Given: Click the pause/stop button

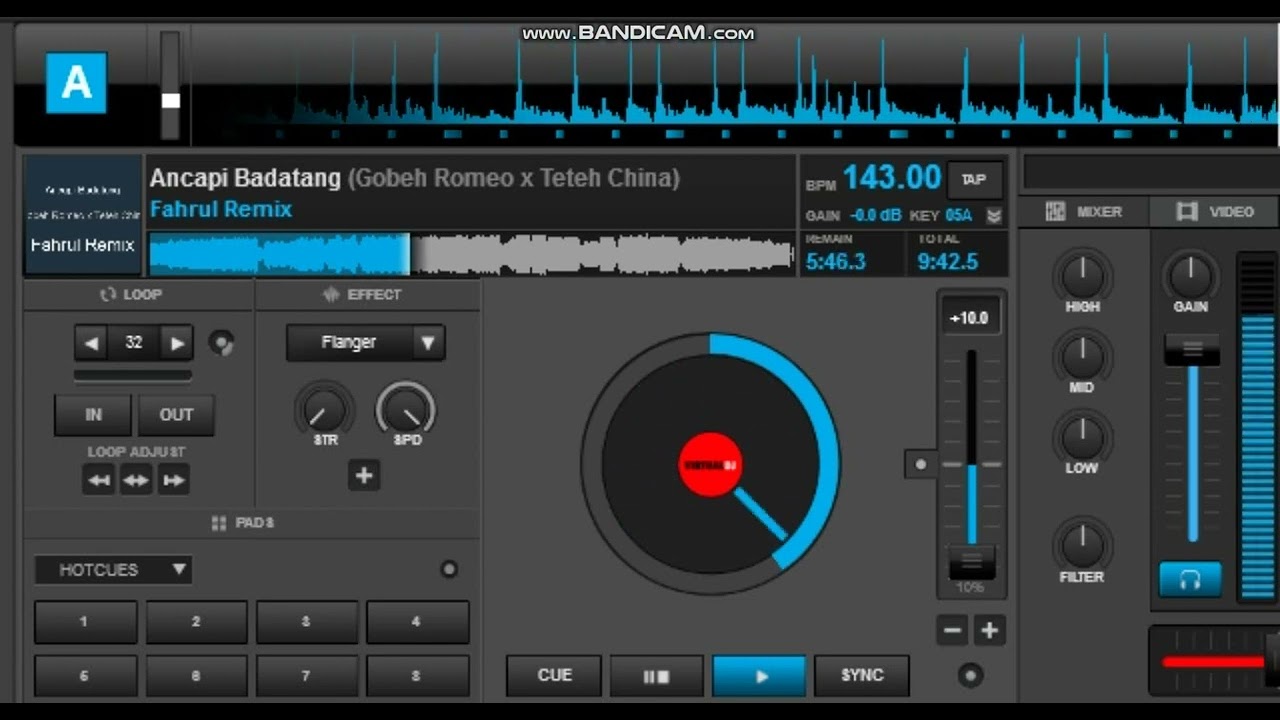Looking at the screenshot, I should click(x=656, y=676).
